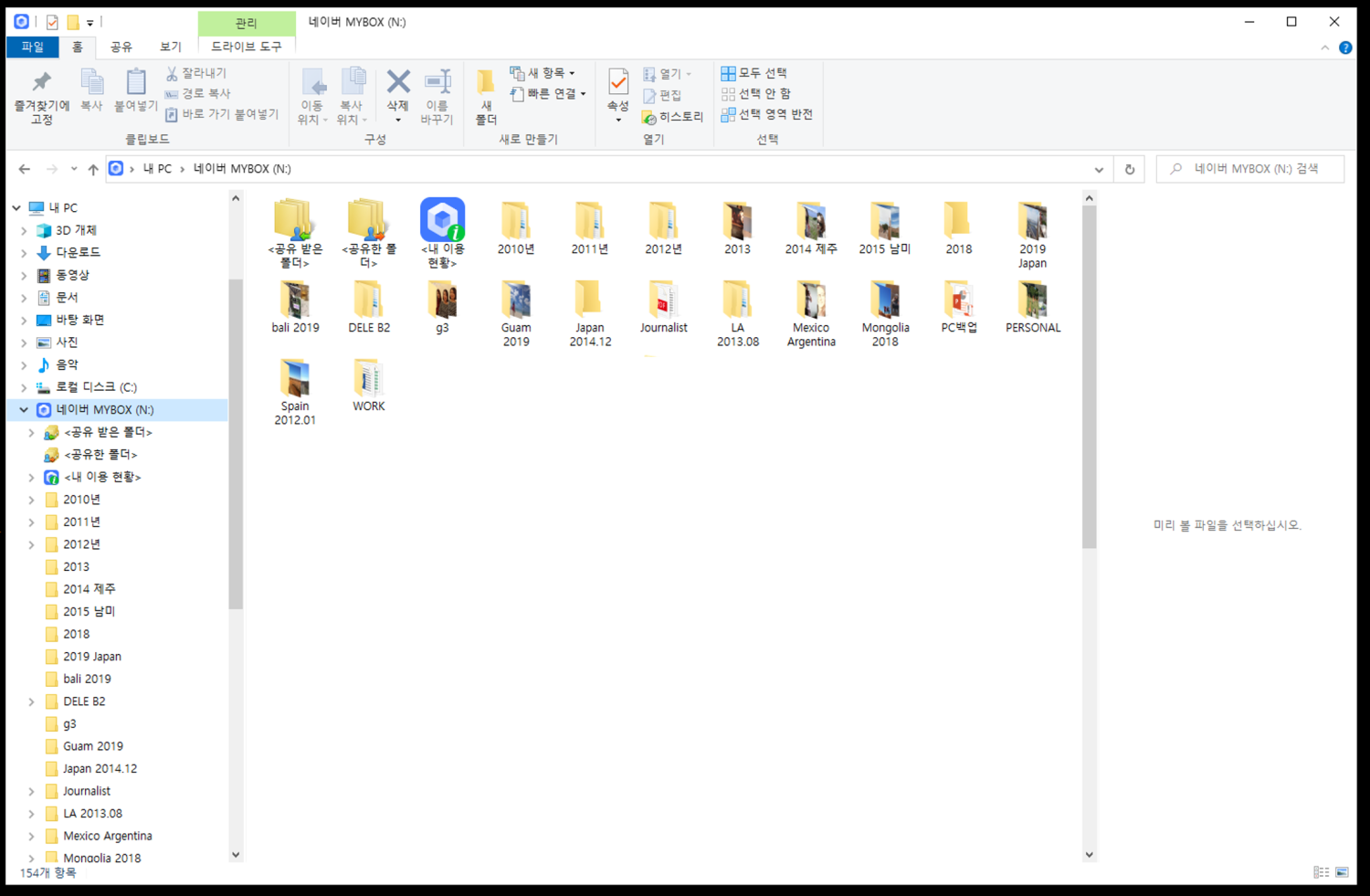The image size is (1370, 896).
Task: Click the 관리 (Manage) contextual tab
Action: 247,23
